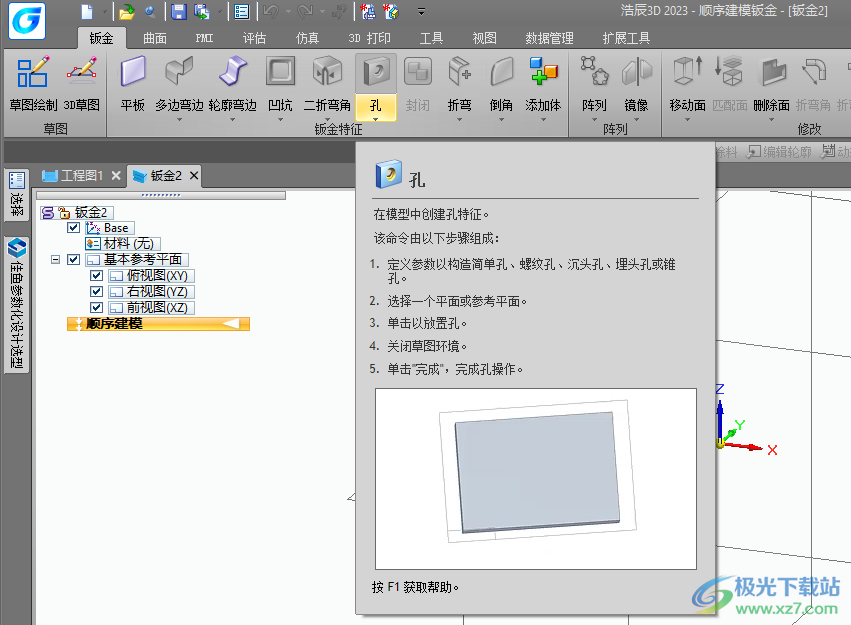Toggle the Base checkbox in tree
The image size is (851, 625).
point(74,227)
